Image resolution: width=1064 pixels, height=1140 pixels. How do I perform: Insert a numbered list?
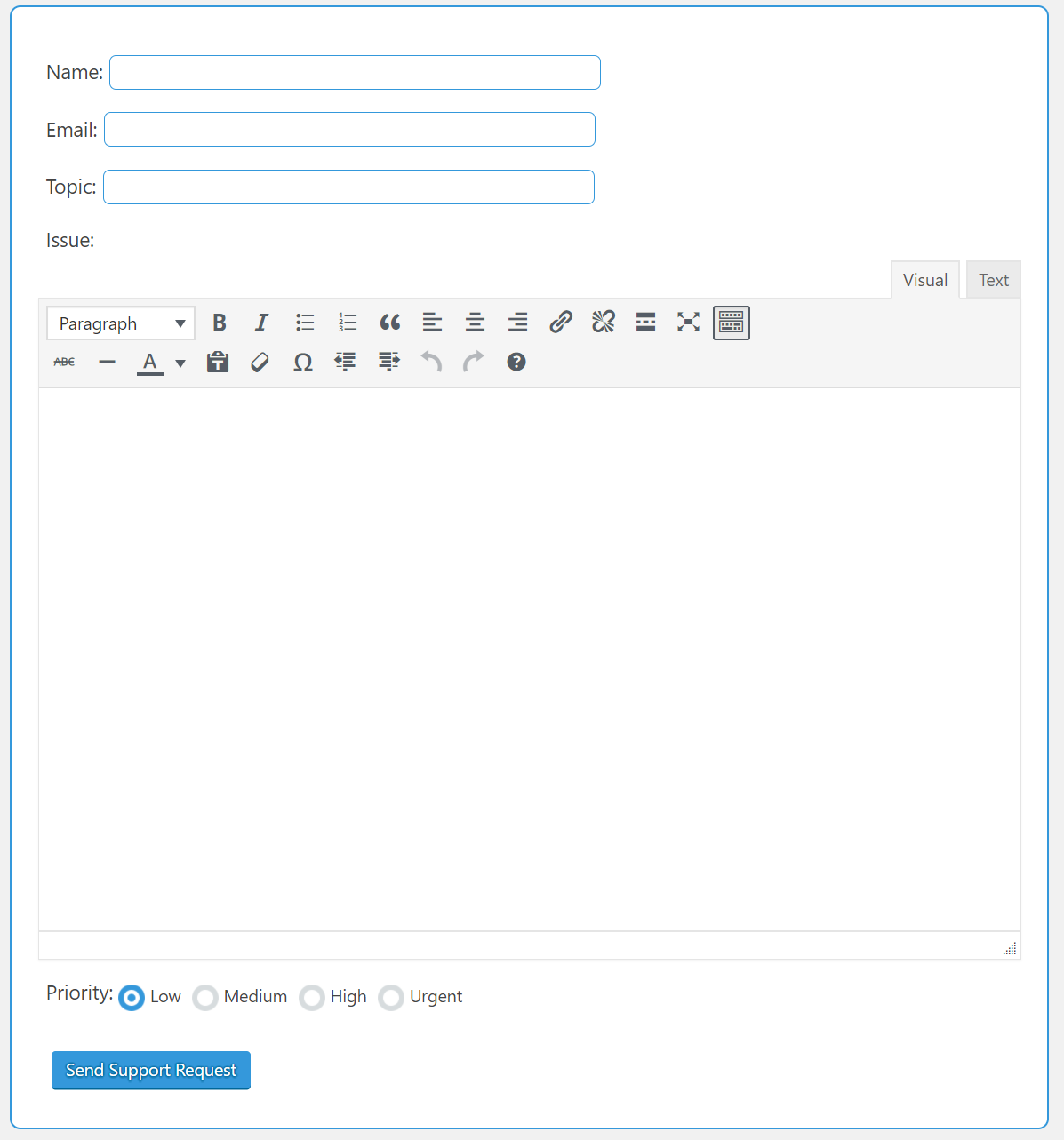pos(348,323)
